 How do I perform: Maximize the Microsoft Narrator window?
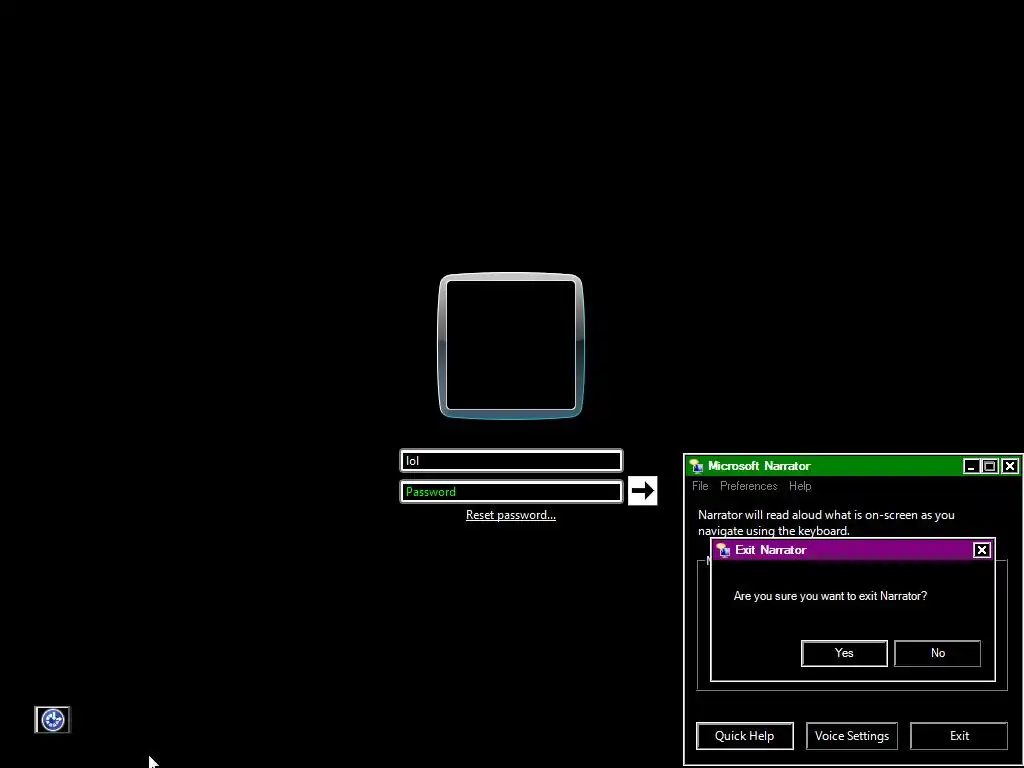990,466
